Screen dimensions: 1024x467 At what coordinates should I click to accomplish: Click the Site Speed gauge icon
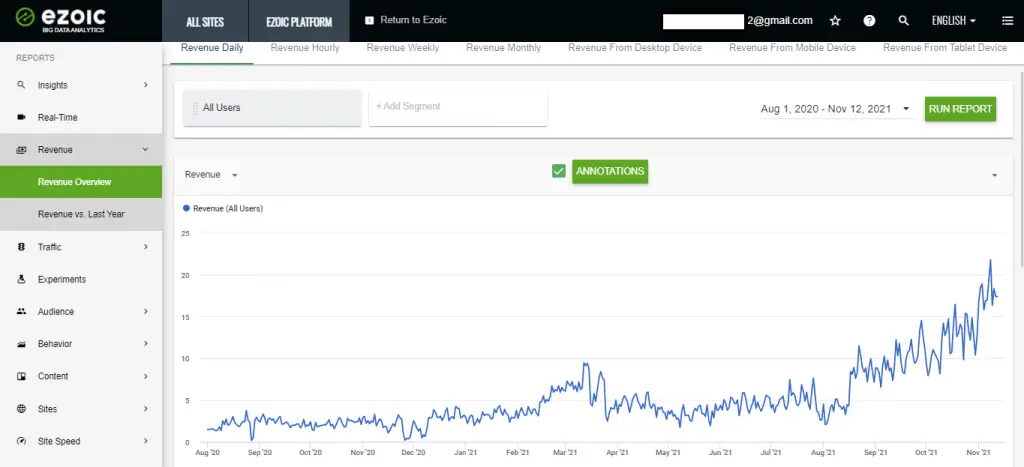(21, 441)
